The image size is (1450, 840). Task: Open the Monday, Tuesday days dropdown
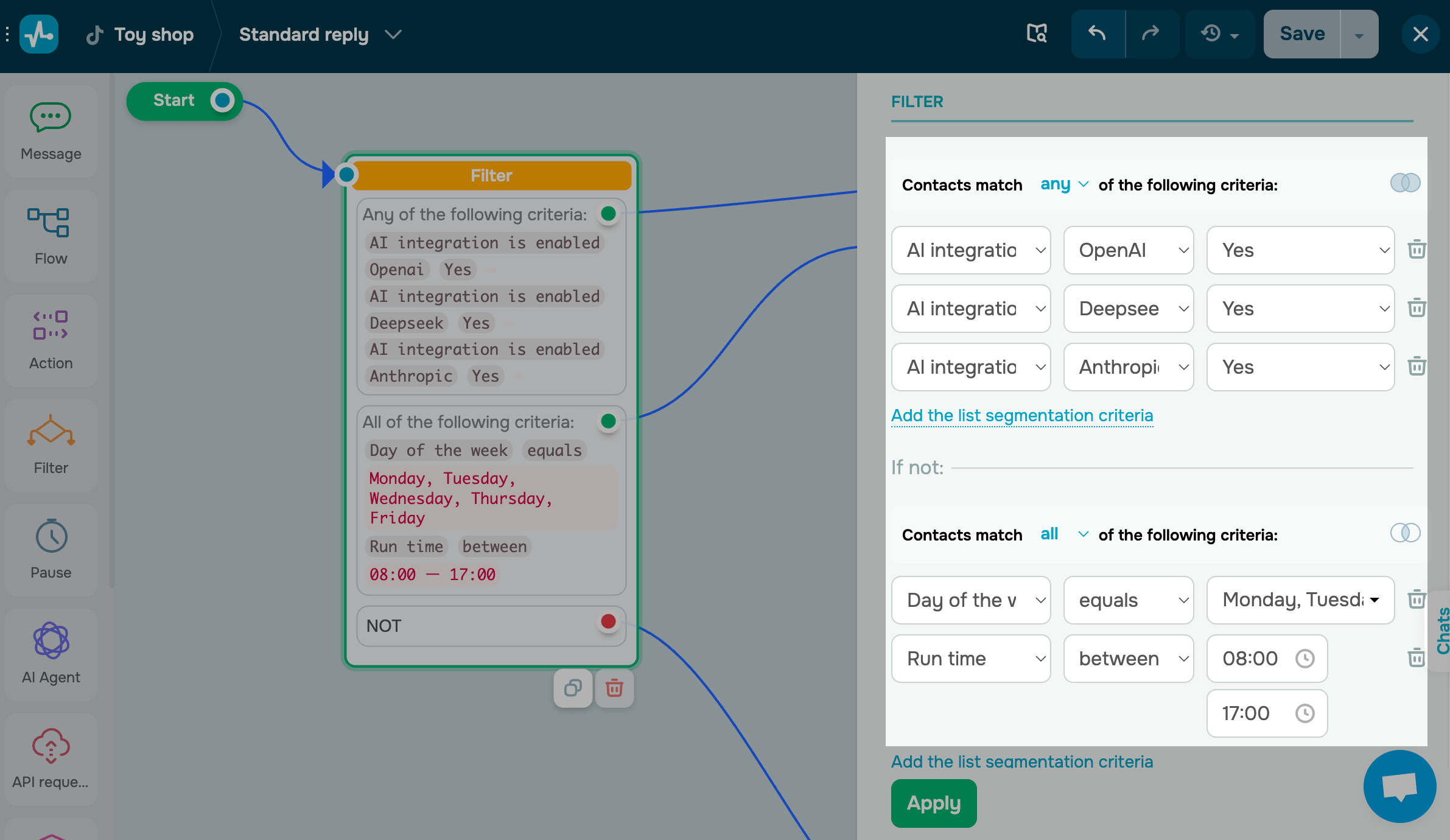(1300, 600)
